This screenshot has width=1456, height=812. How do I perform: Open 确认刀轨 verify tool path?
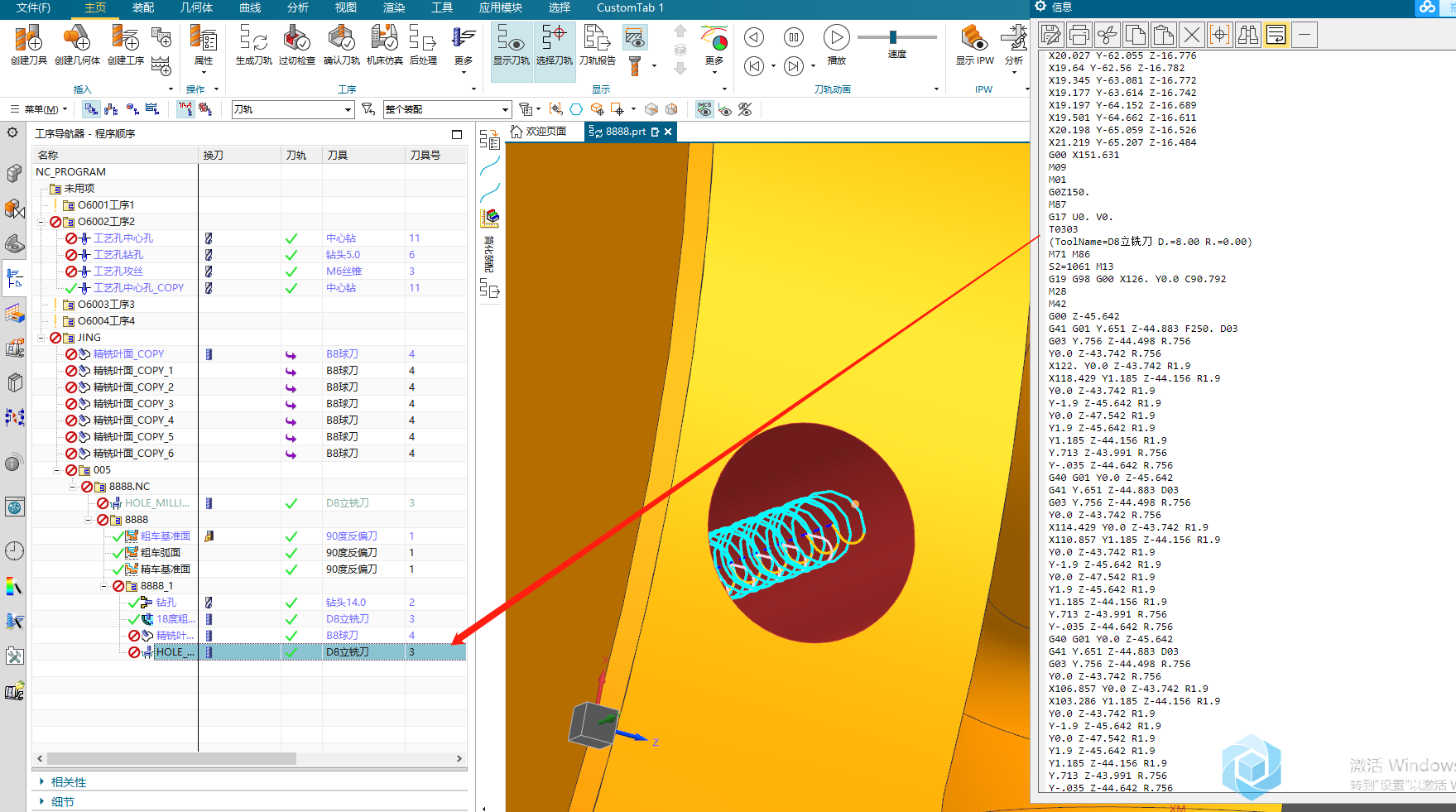341,45
